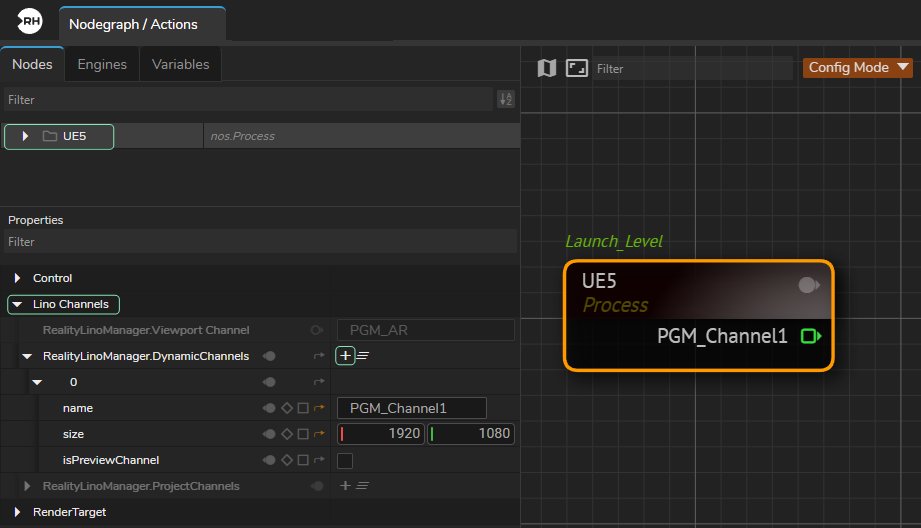Click the fit-to-view frame icon

(x=576, y=68)
